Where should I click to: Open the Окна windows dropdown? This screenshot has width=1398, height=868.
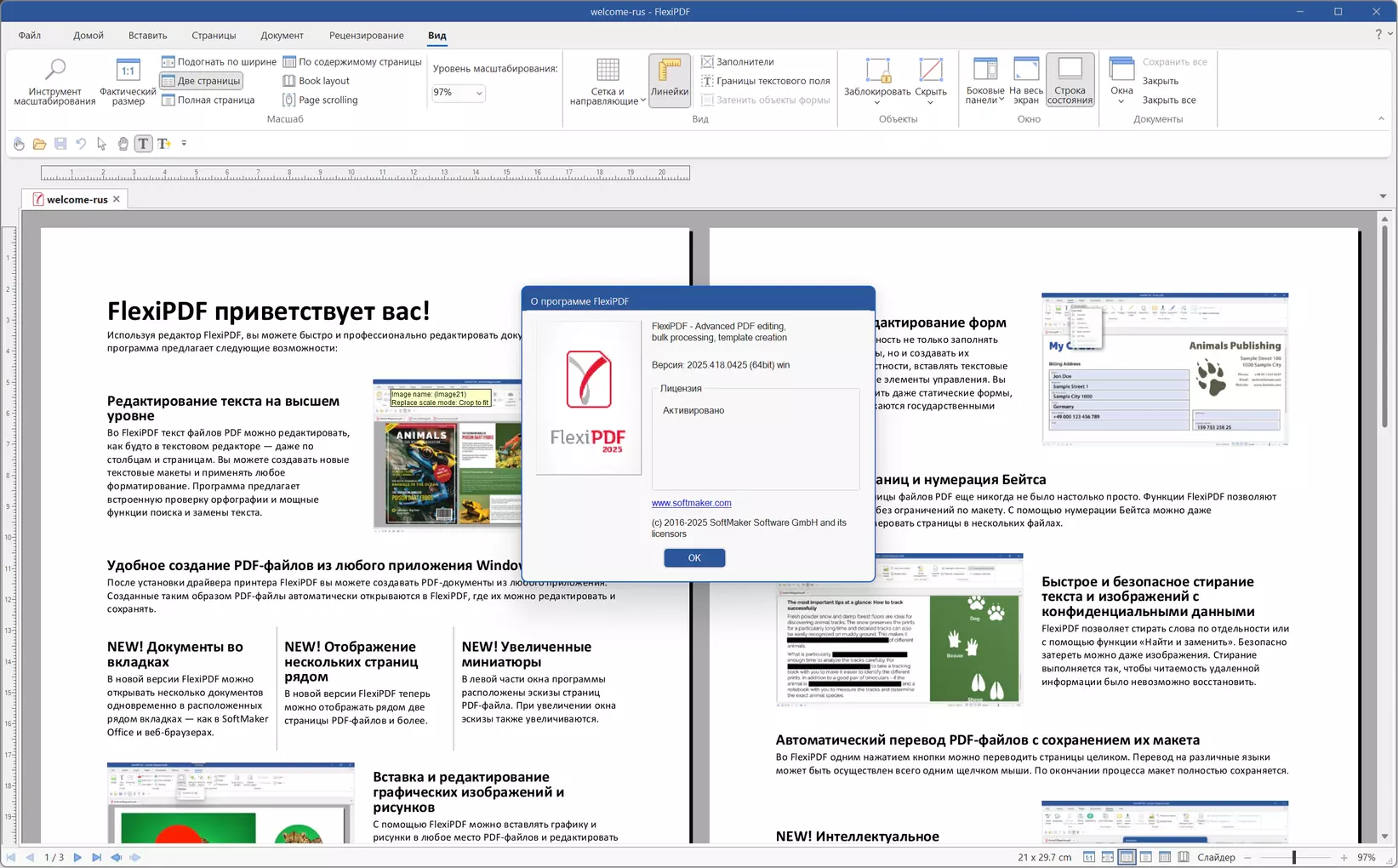[x=1121, y=82]
